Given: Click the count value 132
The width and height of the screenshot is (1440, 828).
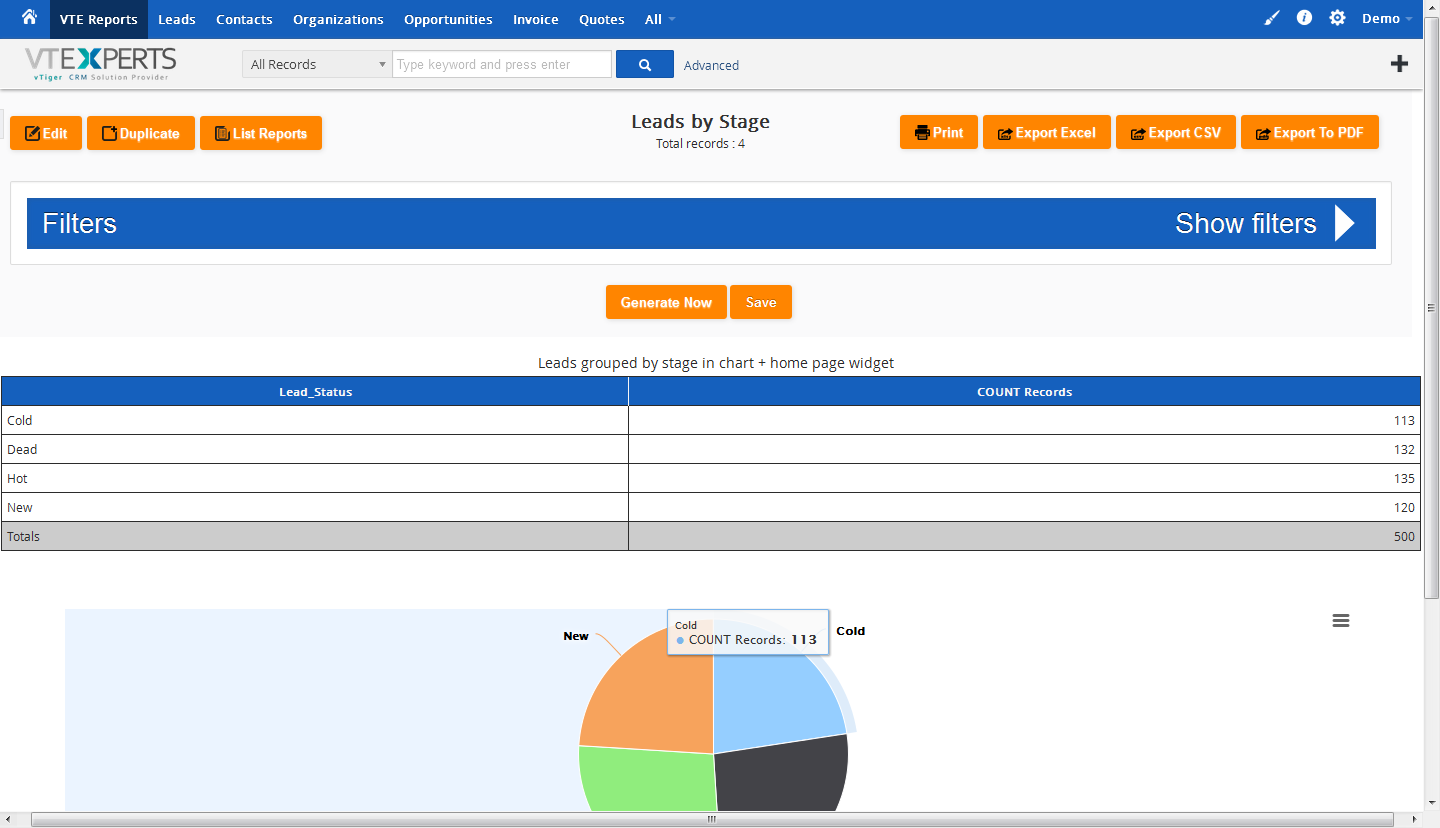Looking at the screenshot, I should (x=1404, y=450).
